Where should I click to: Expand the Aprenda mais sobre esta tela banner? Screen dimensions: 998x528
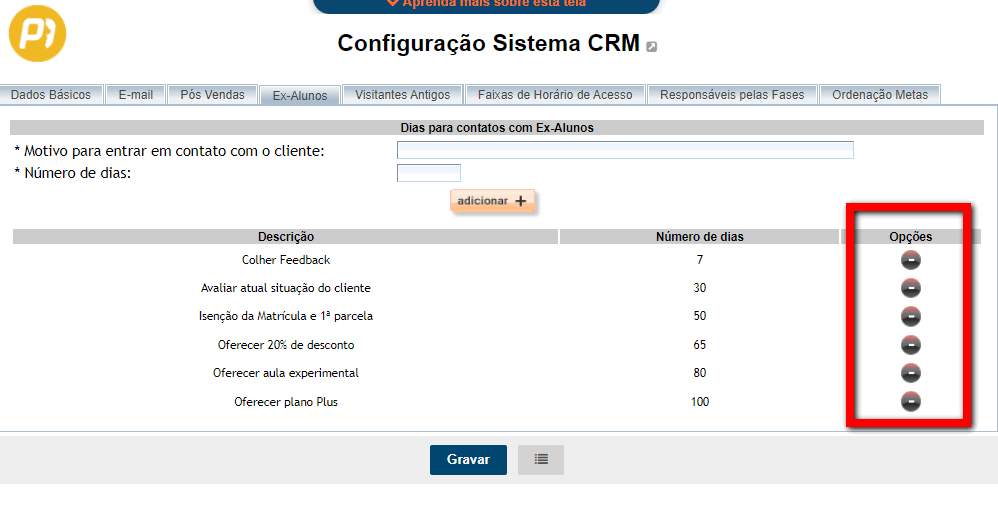[486, 4]
